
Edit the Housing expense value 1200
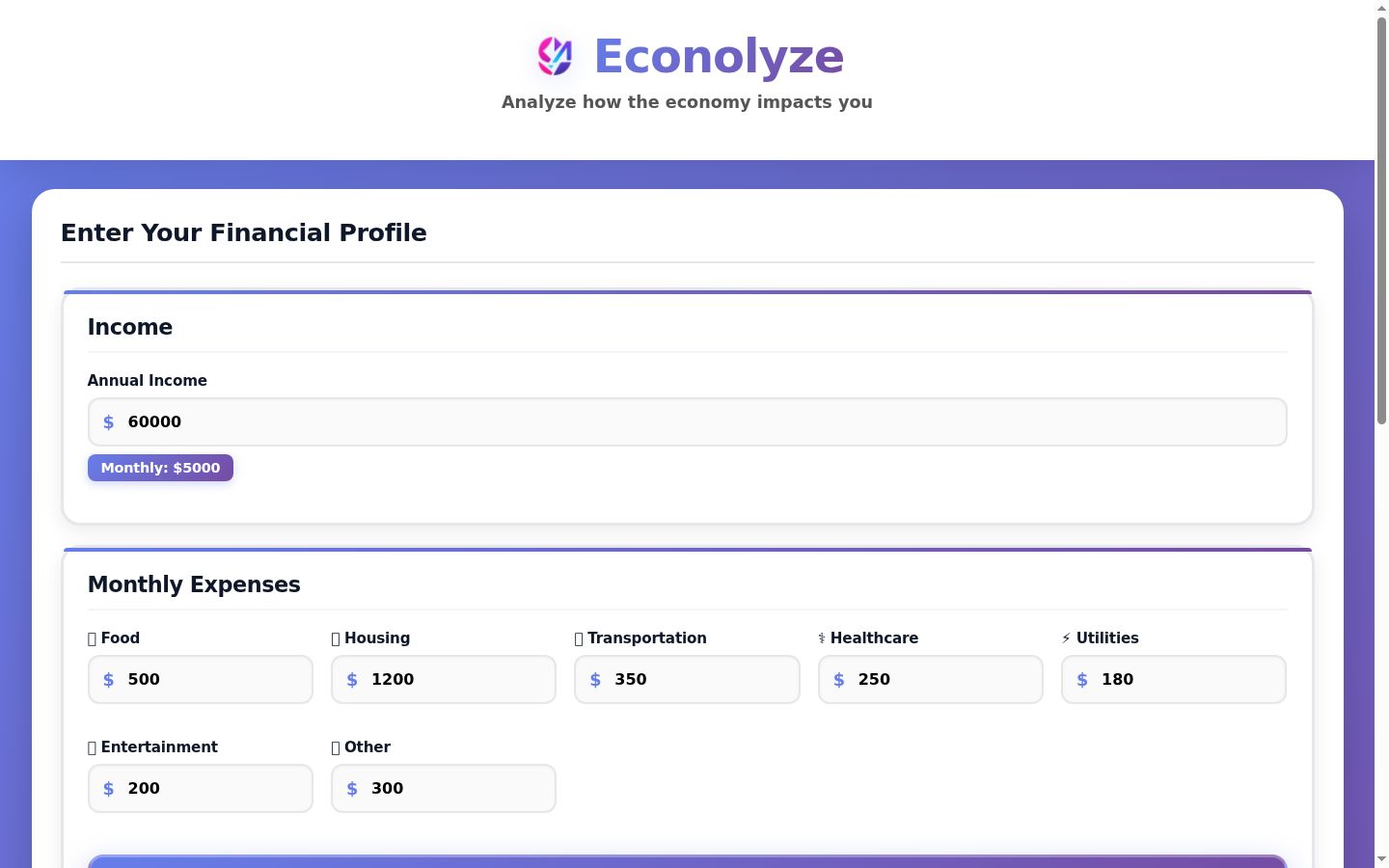pyautogui.click(x=444, y=680)
